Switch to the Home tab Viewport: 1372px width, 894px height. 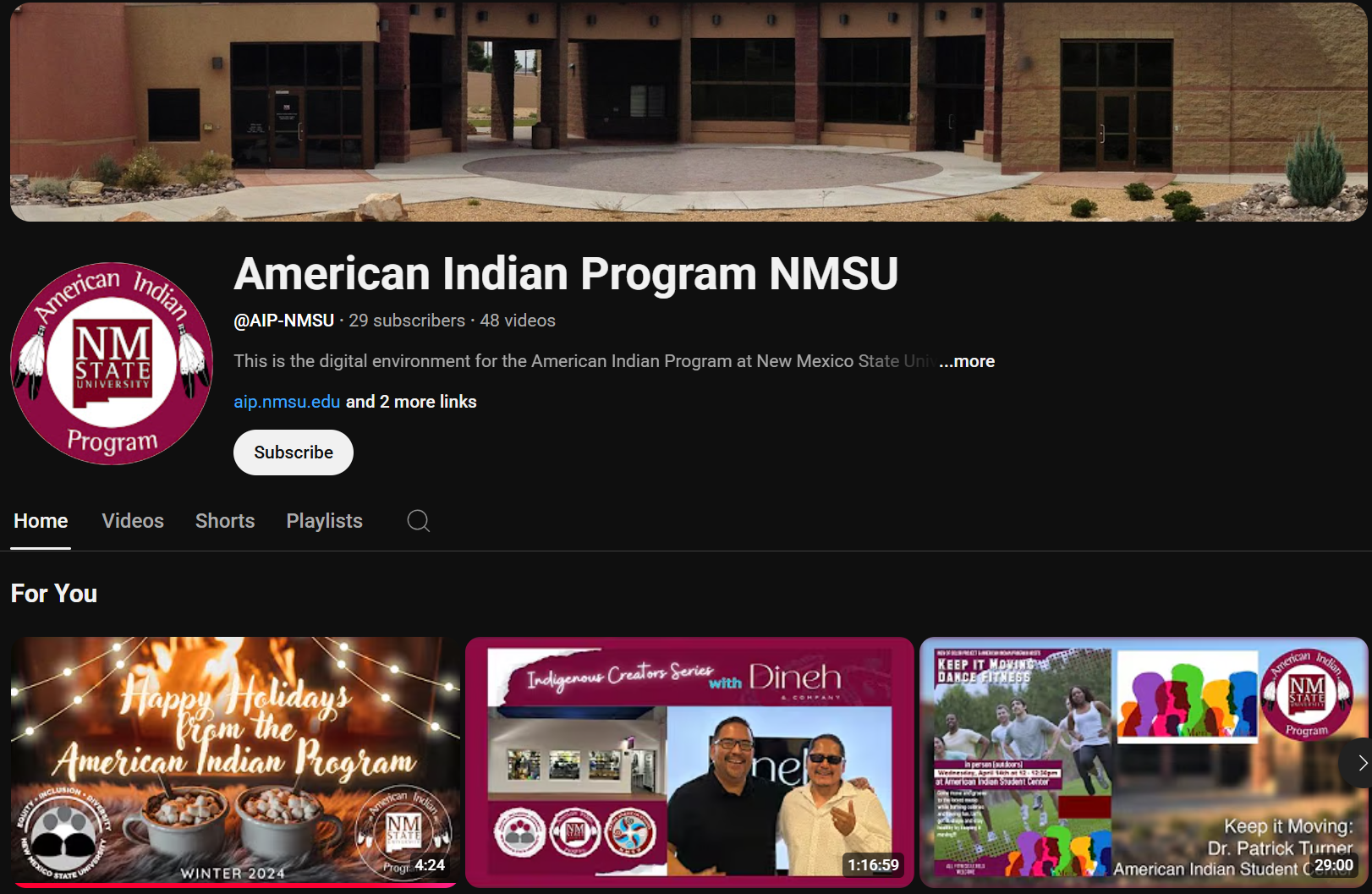(41, 521)
